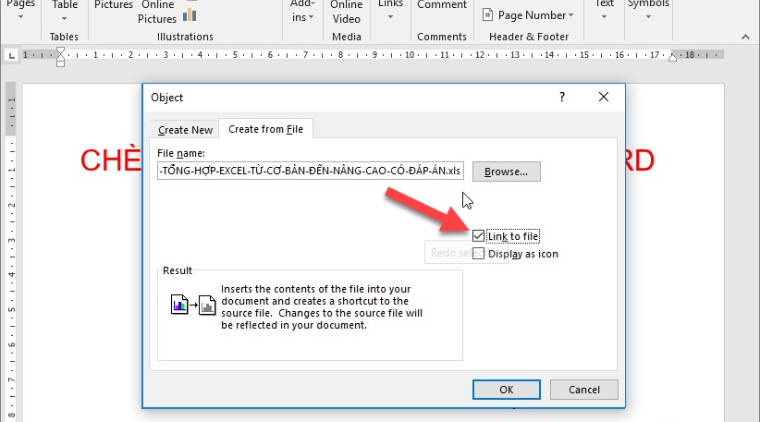Image resolution: width=760 pixels, height=422 pixels.
Task: Expand the Add-ins dropdown
Action: coord(302,11)
